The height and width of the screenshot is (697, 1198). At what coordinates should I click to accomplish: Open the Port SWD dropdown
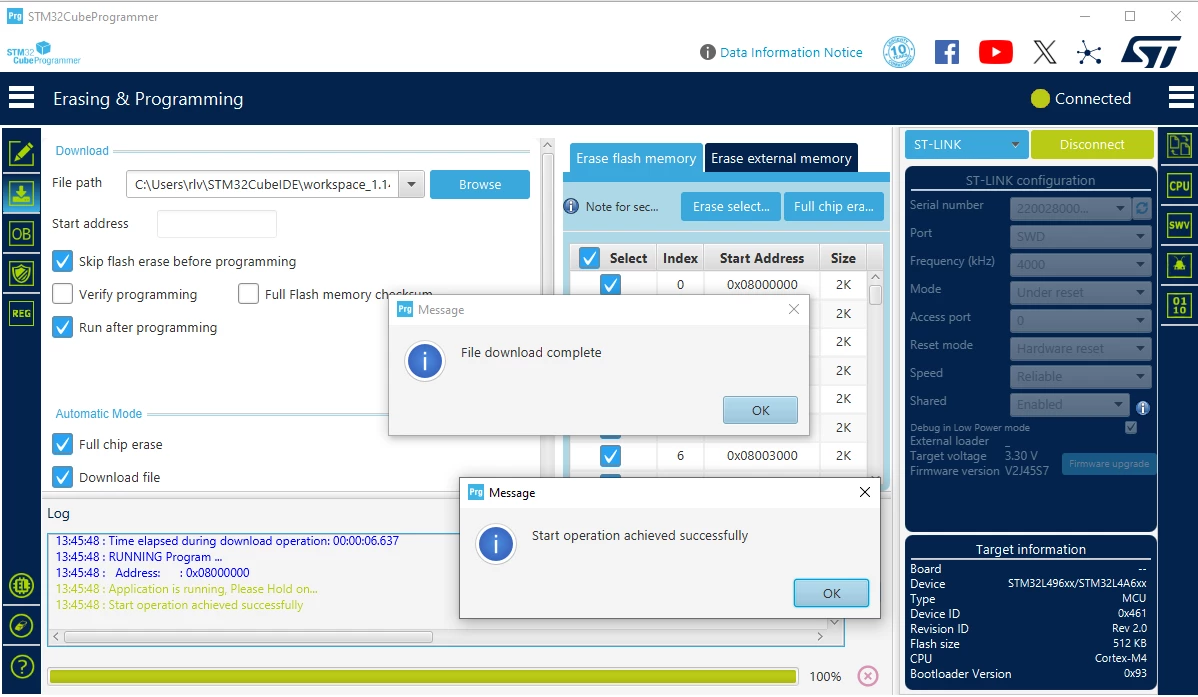(1080, 236)
